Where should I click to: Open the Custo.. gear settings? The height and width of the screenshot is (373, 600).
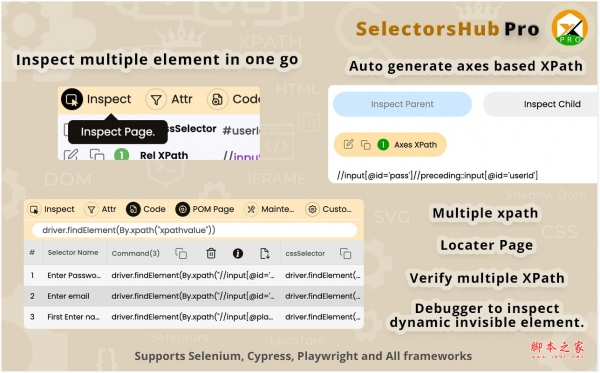(312, 209)
